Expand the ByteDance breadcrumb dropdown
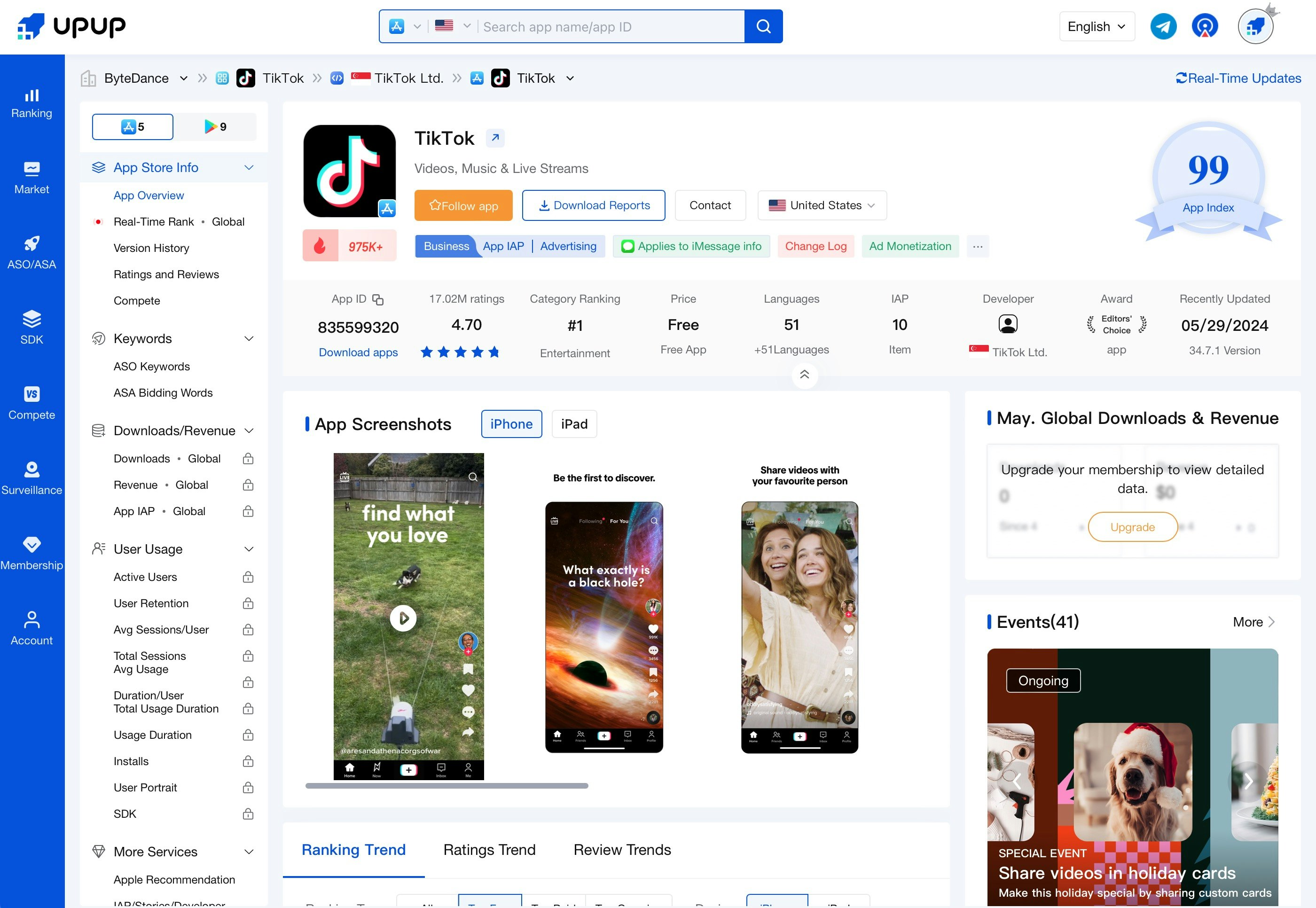1316x908 pixels. 183,78
